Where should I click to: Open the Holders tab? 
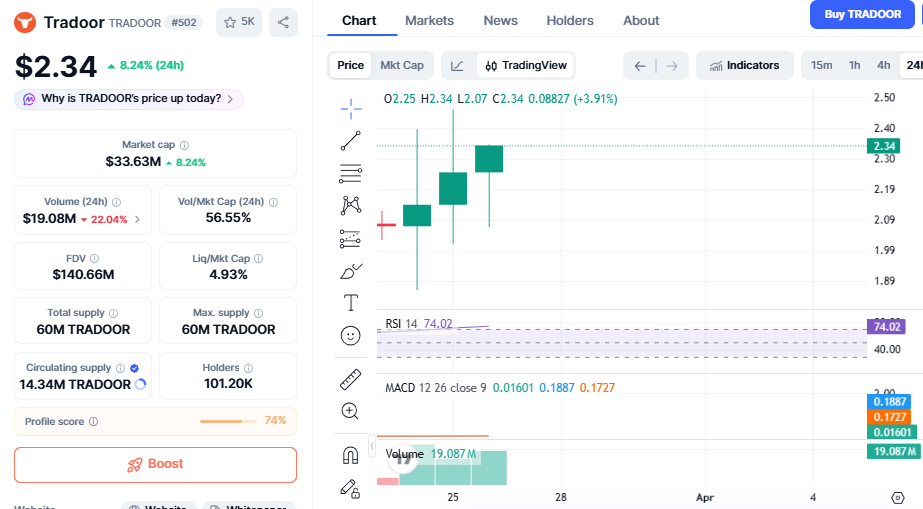coord(570,21)
